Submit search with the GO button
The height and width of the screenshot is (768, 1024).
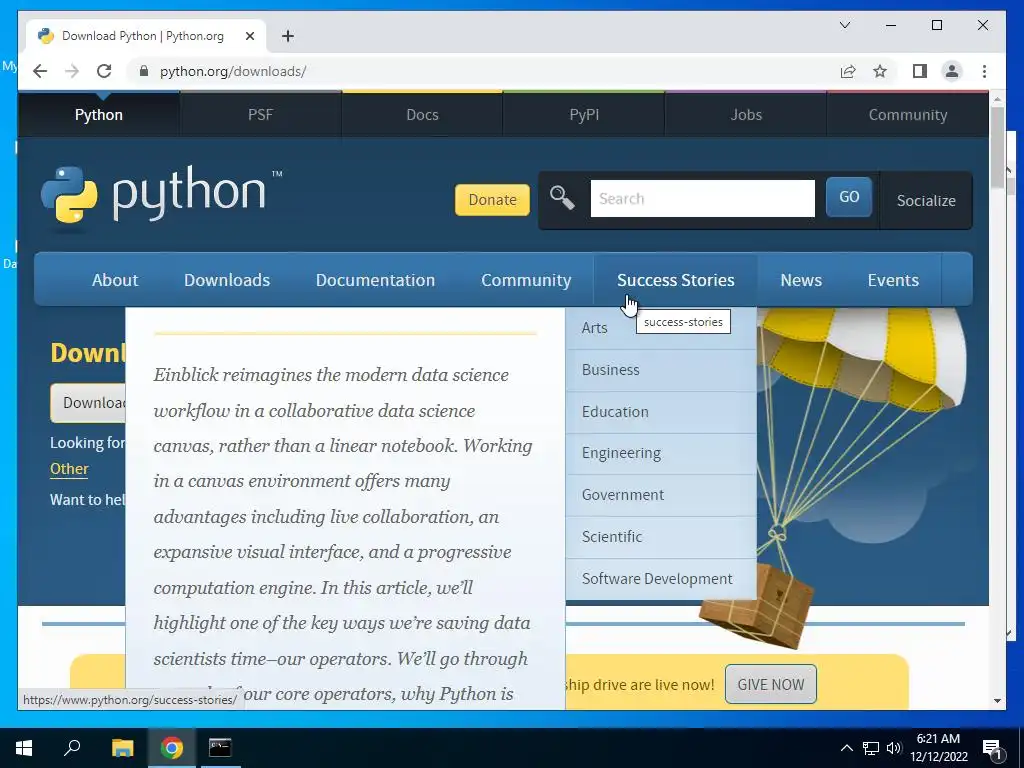point(849,197)
